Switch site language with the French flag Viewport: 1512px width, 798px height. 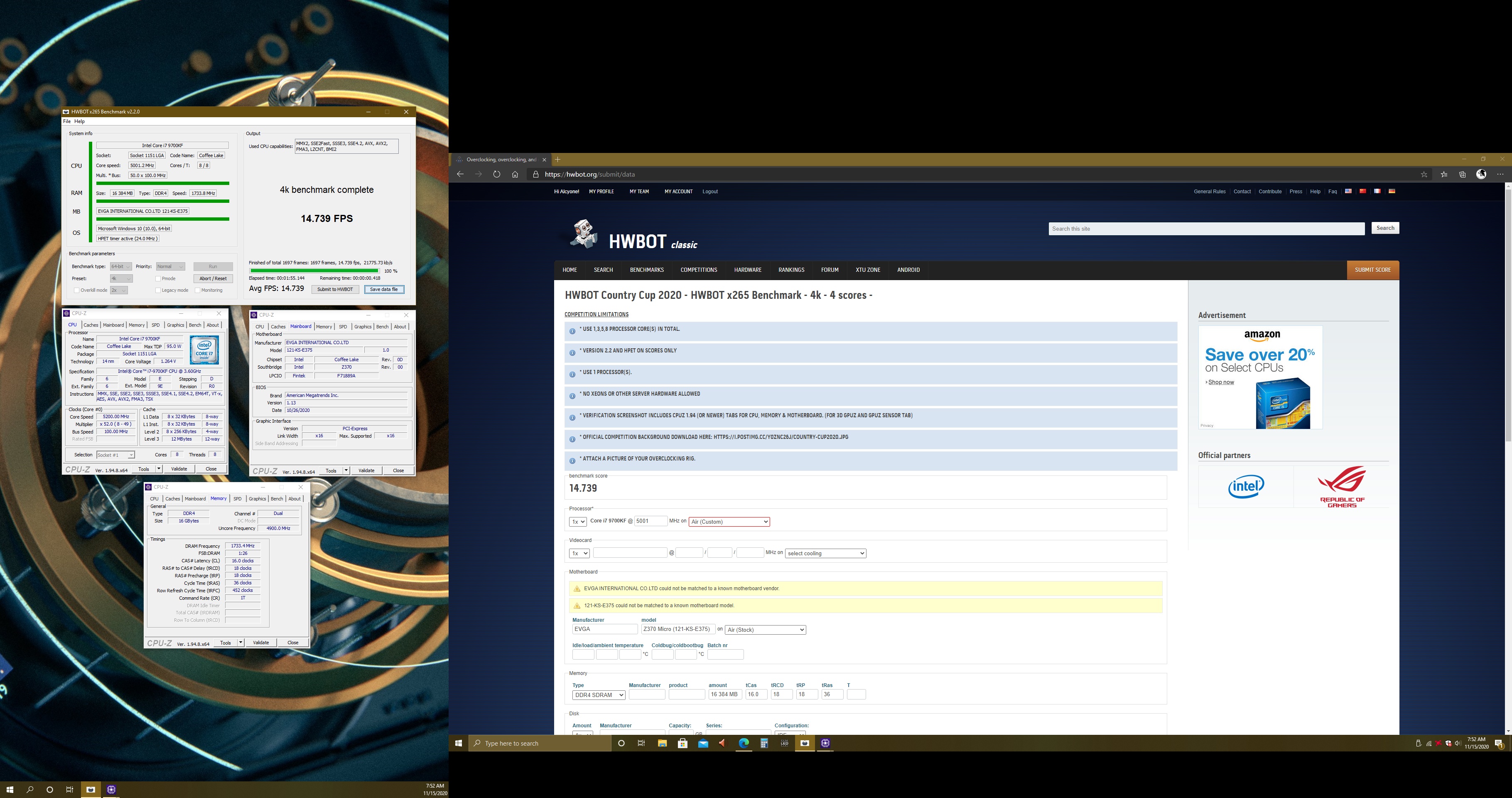point(1377,191)
